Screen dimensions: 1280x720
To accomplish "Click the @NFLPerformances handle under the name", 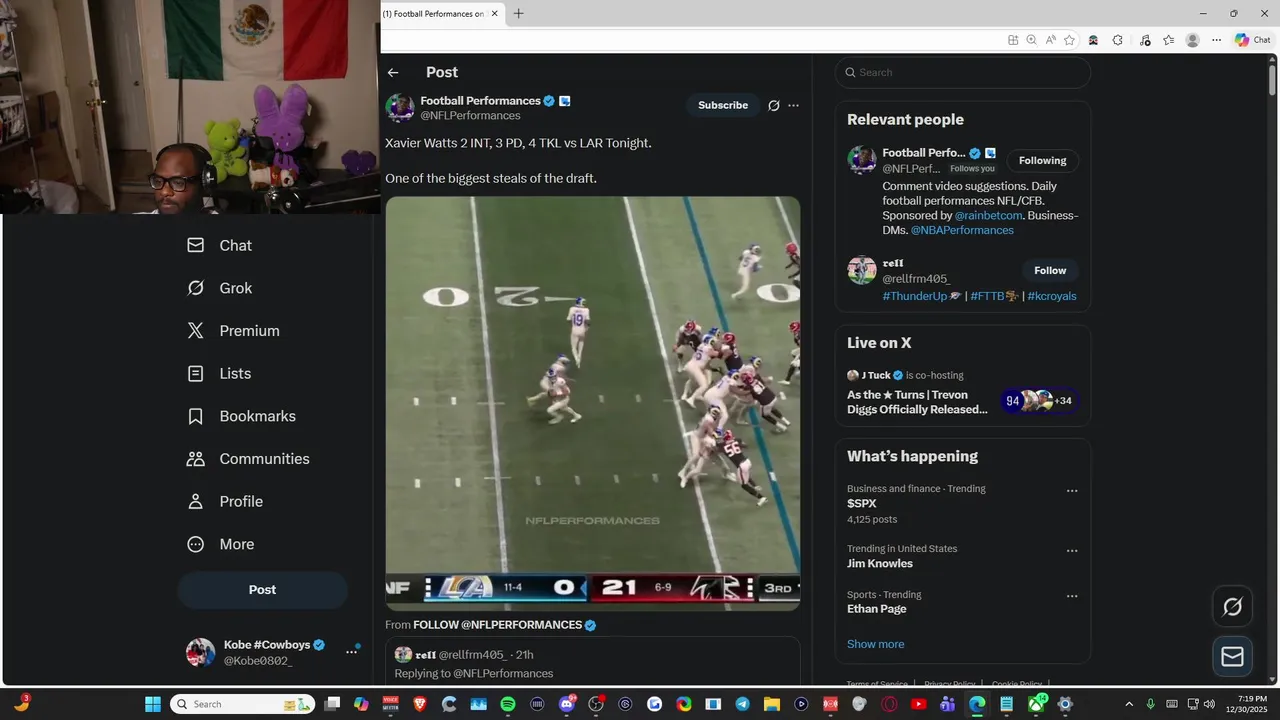I will click(470, 116).
